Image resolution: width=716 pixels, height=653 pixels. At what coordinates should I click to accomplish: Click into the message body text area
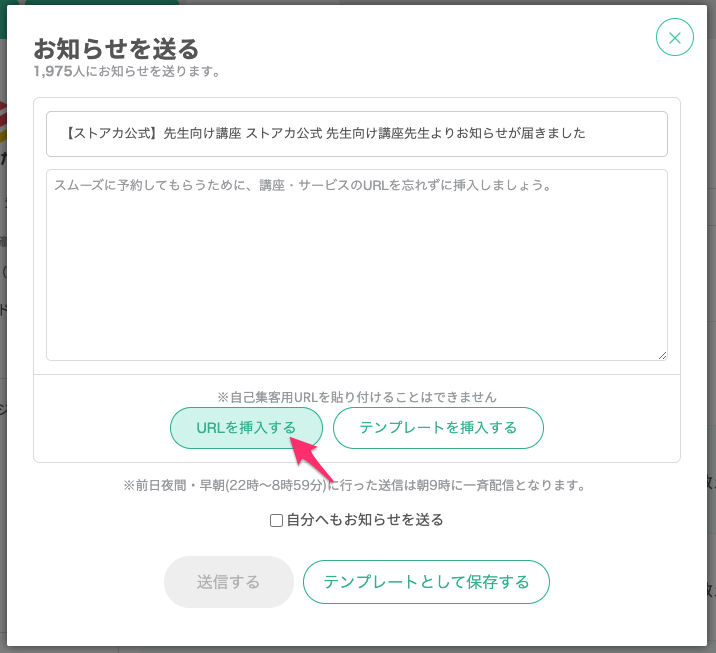(357, 265)
